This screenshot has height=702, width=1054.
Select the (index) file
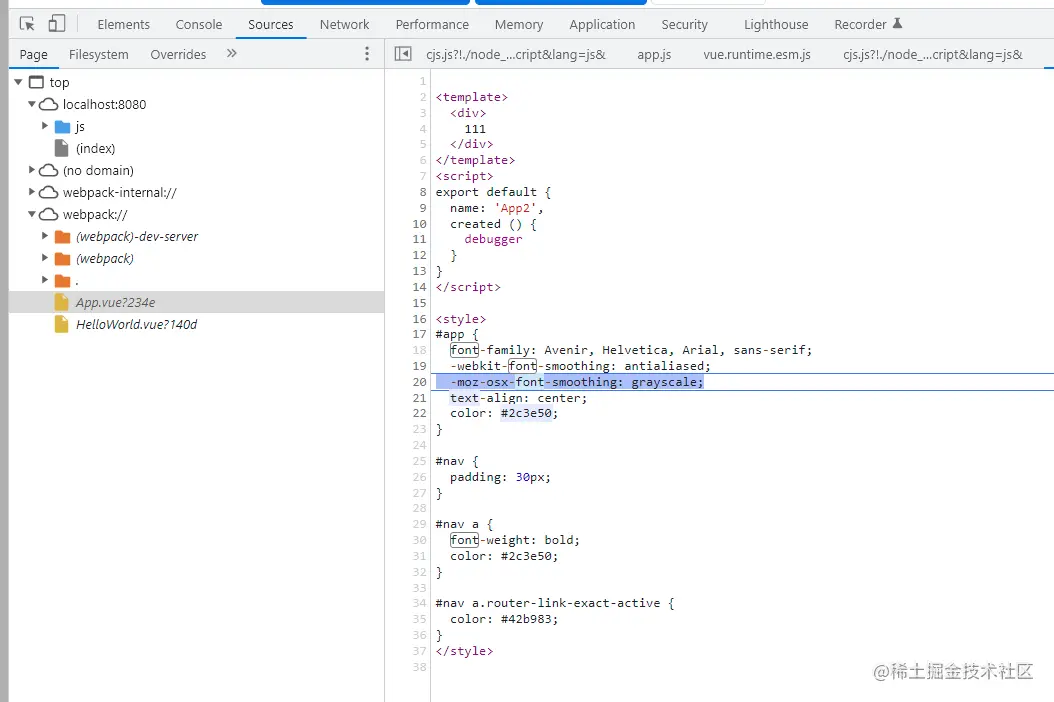tap(95, 149)
